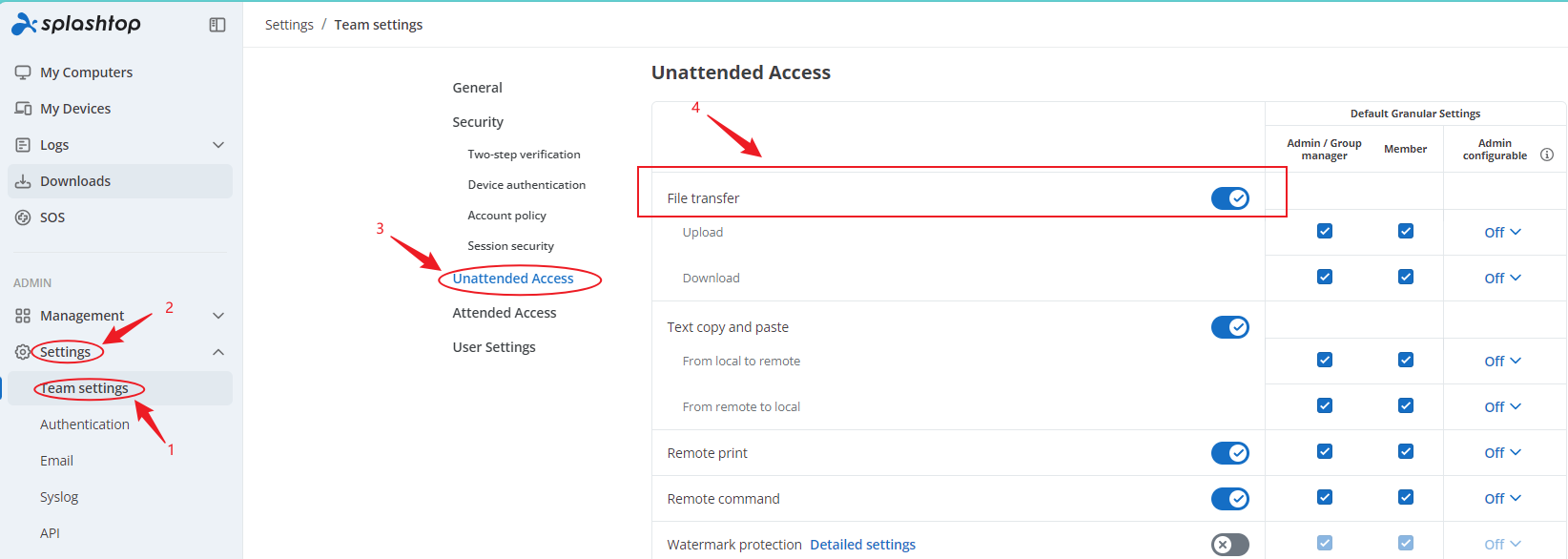This screenshot has height=559, width=1568.
Task: Open My Devices icon in sidebar
Action: point(23,109)
